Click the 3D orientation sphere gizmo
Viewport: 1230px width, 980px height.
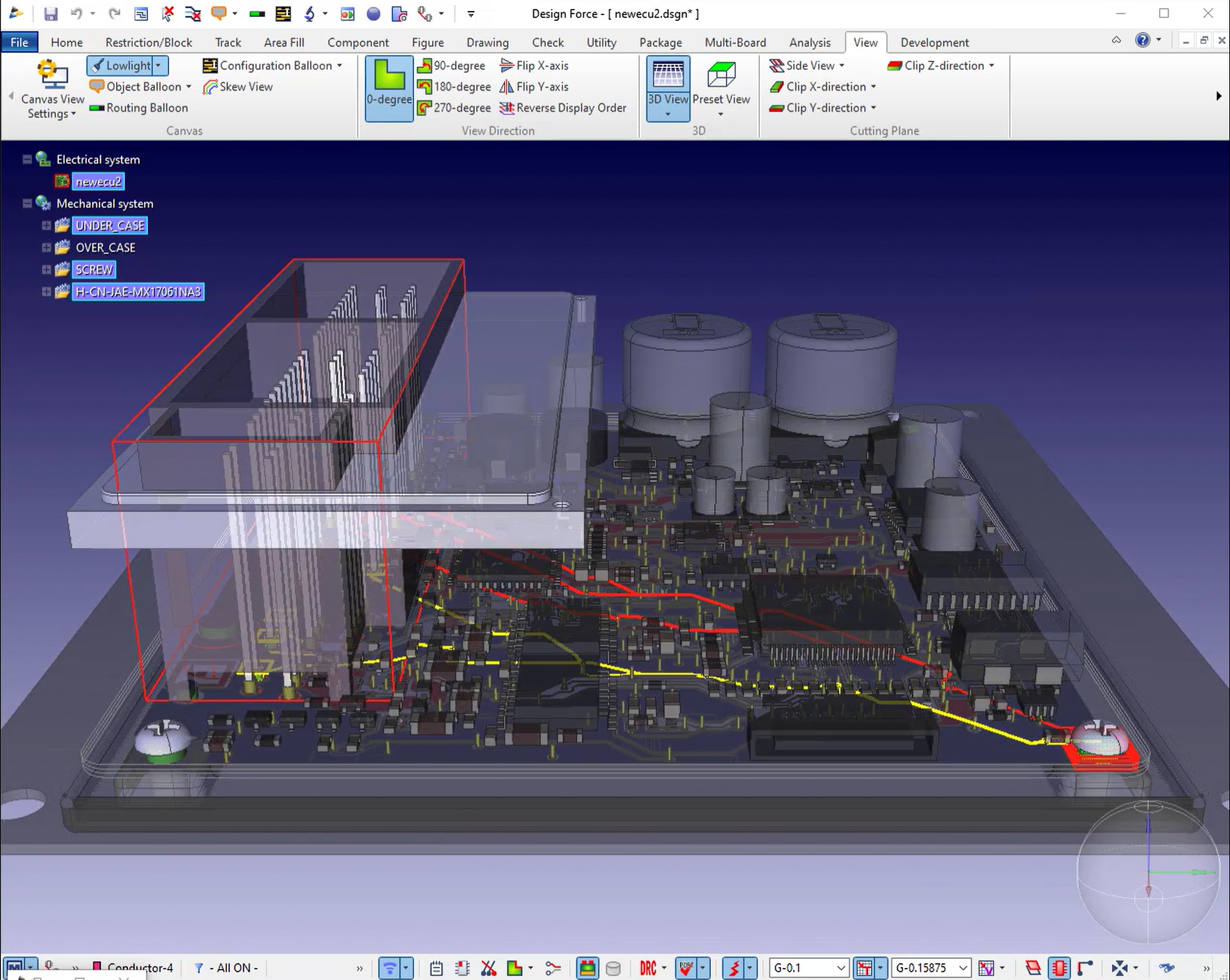coord(1148,872)
